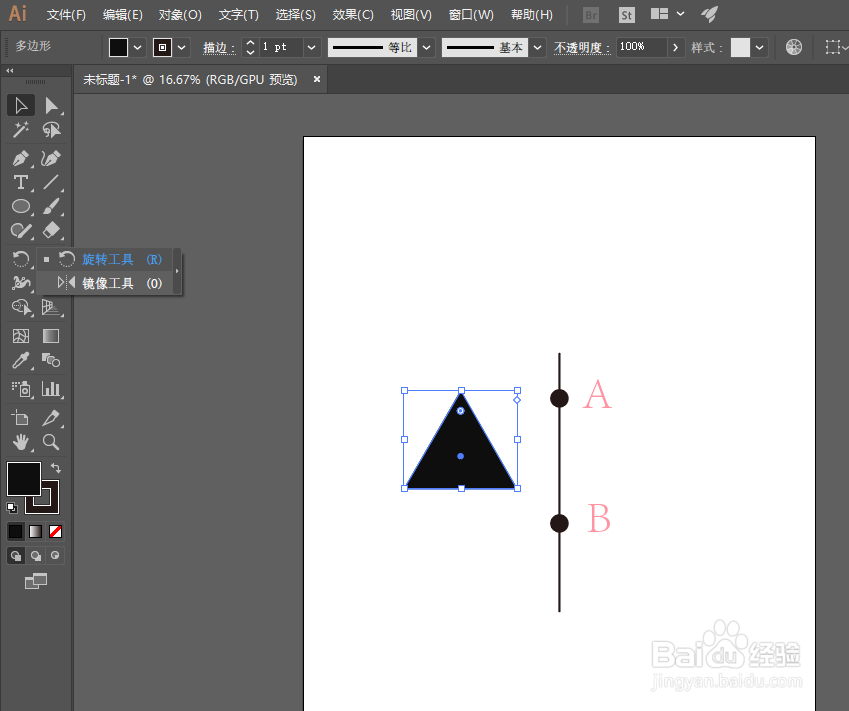Tear off the tool flyout panel

pos(177,271)
